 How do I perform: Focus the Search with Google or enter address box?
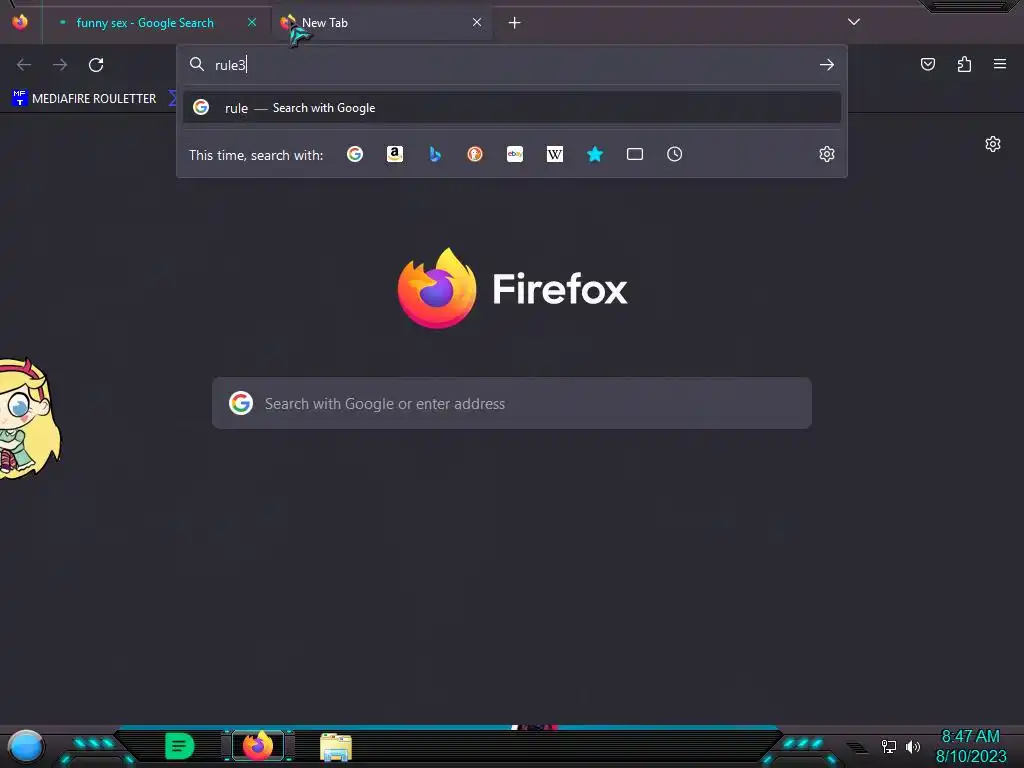[512, 403]
